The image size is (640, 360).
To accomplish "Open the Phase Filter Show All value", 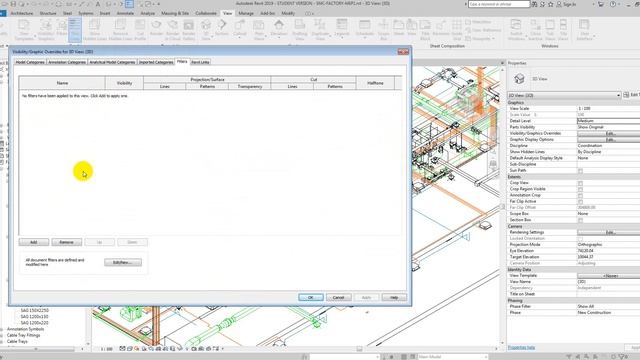I will coord(608,306).
